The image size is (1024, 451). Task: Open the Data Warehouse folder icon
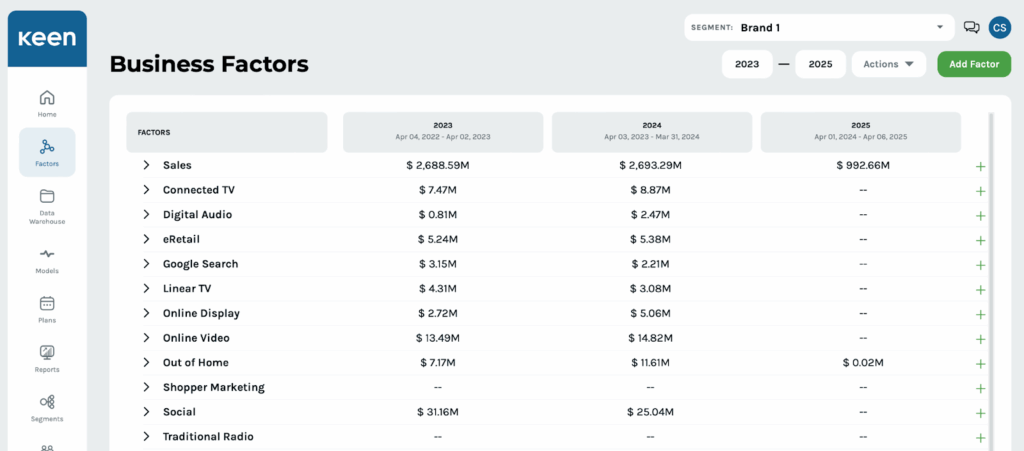tap(47, 196)
